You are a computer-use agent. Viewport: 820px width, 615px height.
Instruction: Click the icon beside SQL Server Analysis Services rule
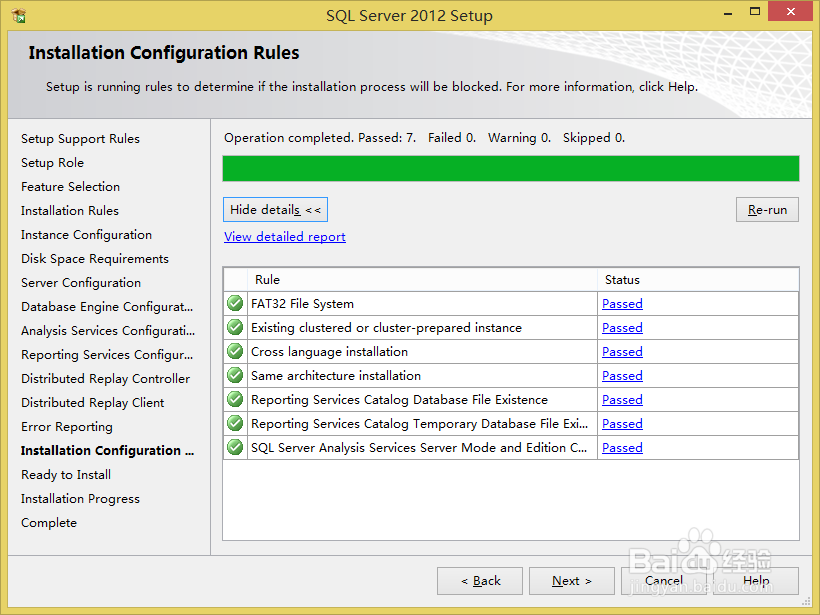coord(234,447)
